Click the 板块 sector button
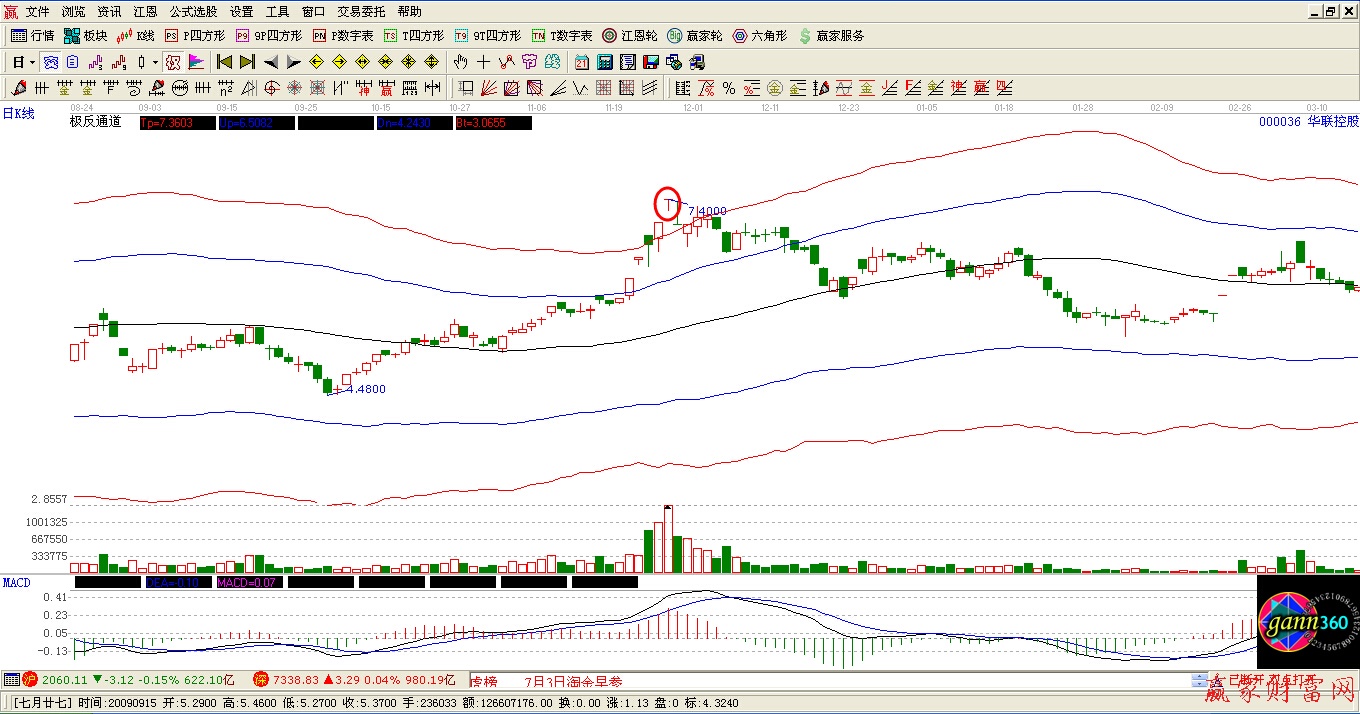This screenshot has width=1360, height=714. point(85,36)
